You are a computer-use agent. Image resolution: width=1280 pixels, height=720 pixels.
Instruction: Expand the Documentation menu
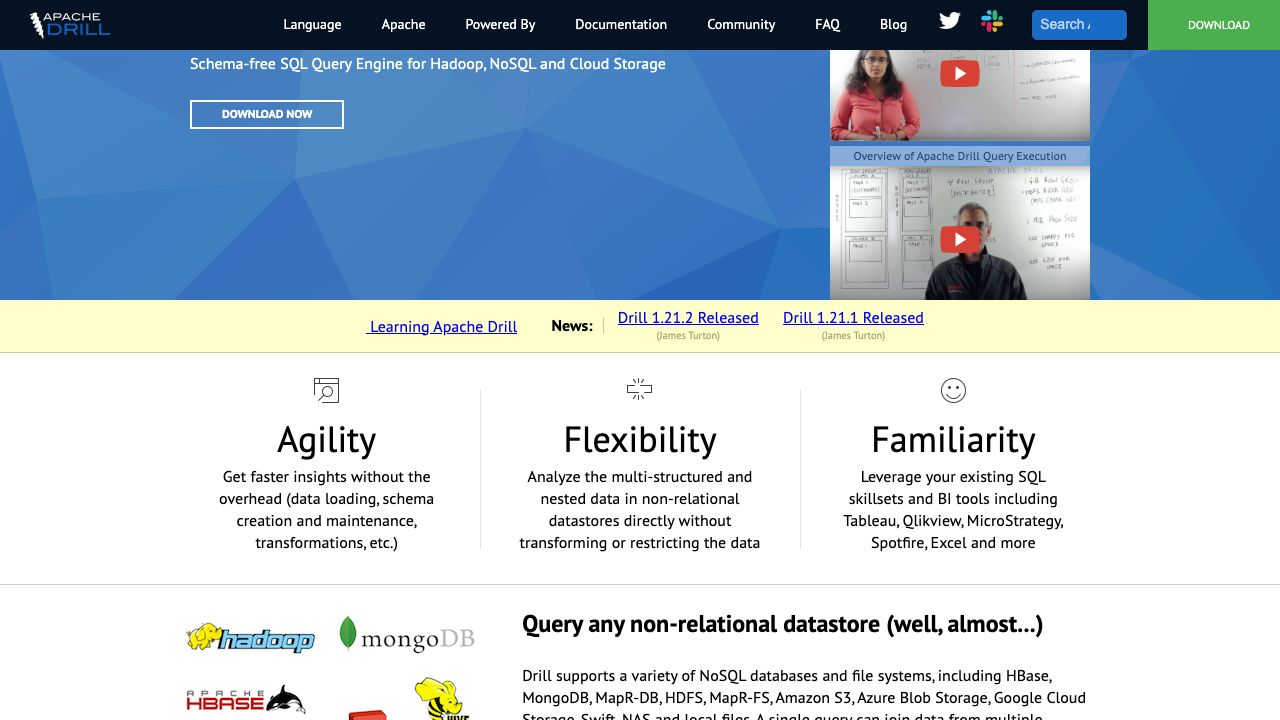click(621, 25)
